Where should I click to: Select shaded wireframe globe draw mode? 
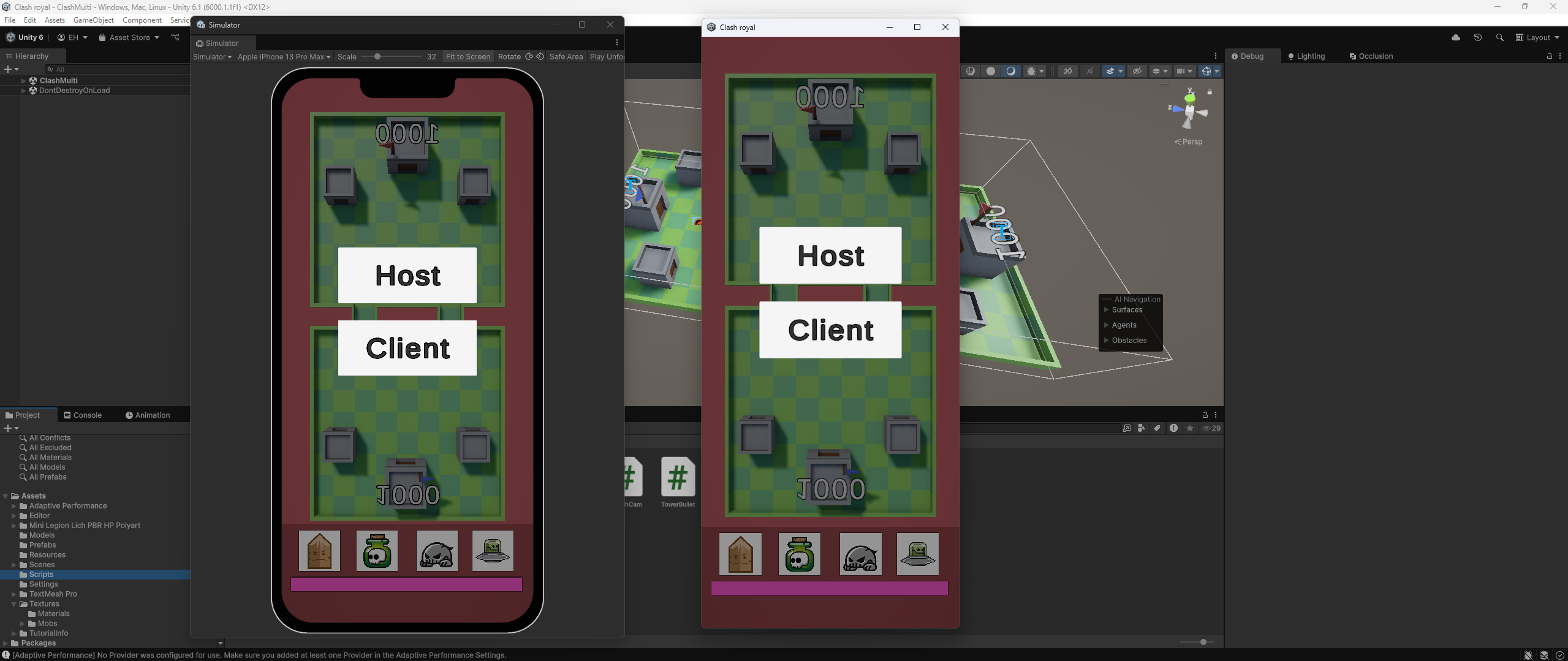click(971, 71)
